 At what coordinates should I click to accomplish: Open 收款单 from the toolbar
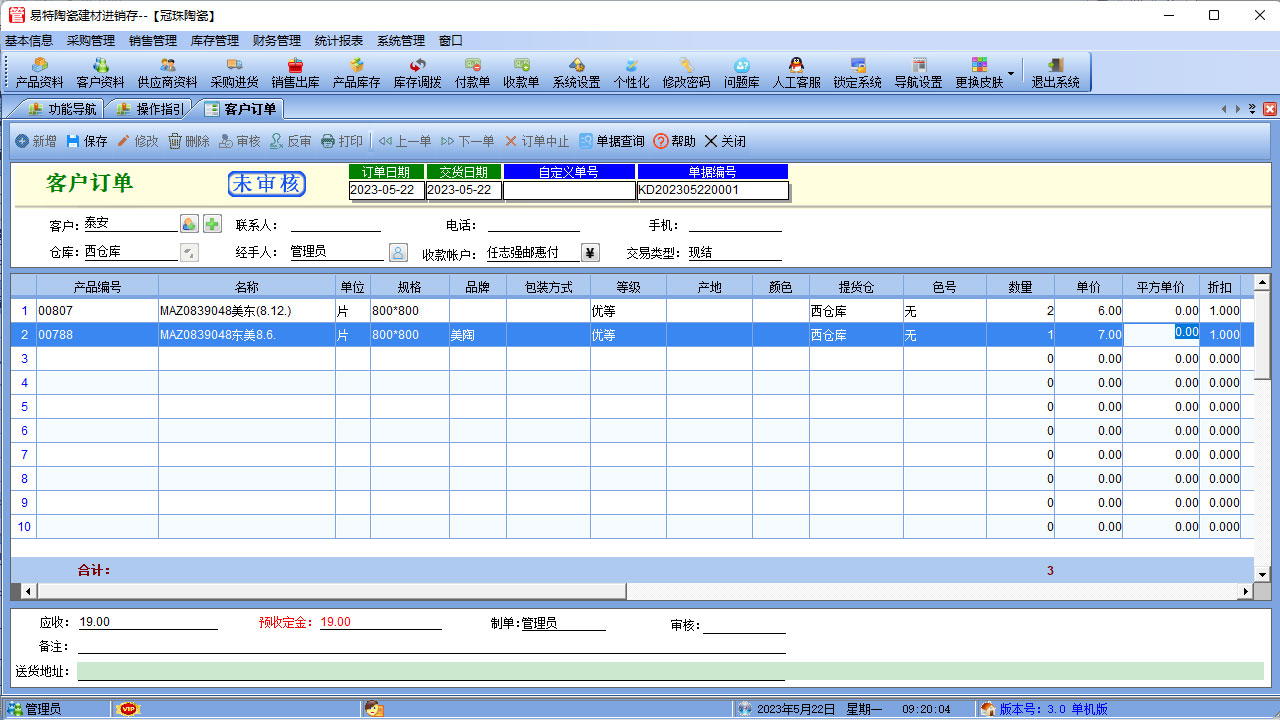(521, 72)
